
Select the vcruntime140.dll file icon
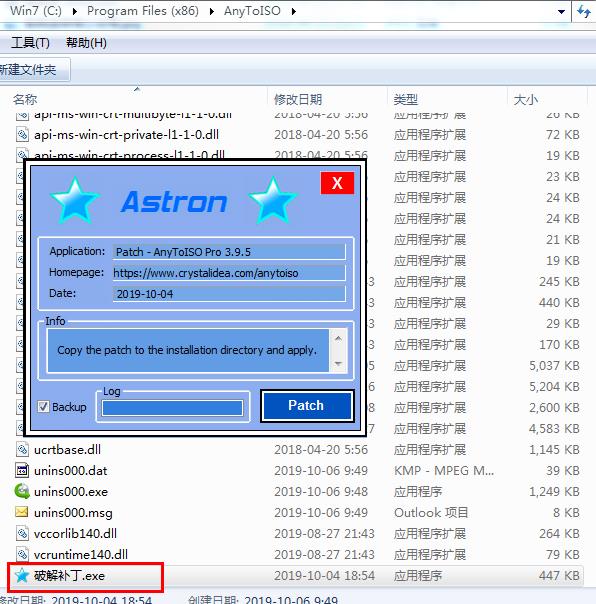tap(22, 554)
